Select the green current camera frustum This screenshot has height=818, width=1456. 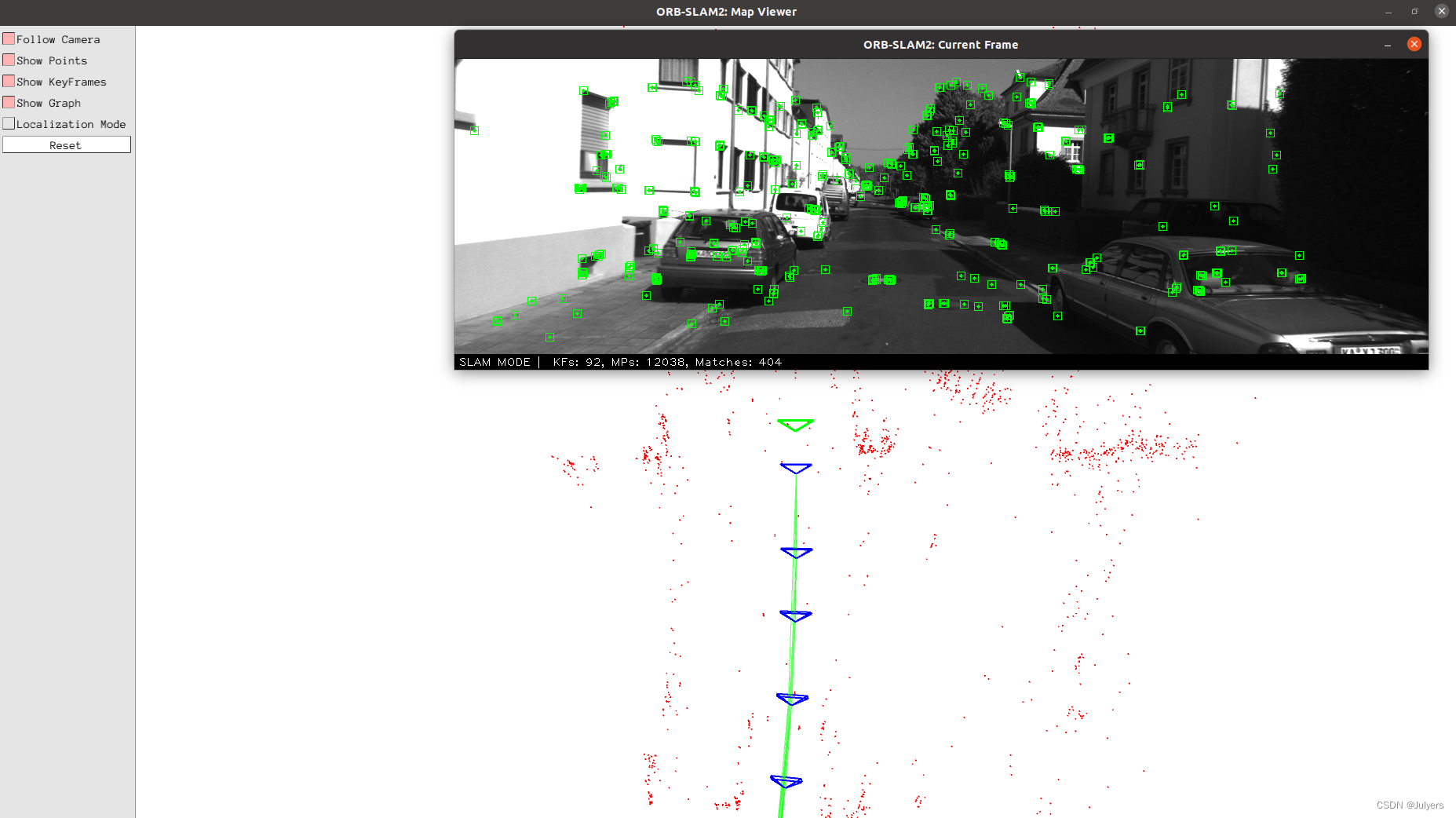click(795, 424)
